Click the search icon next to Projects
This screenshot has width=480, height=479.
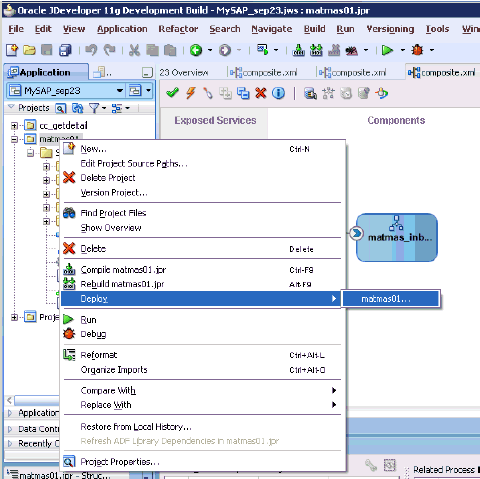[x=60, y=108]
